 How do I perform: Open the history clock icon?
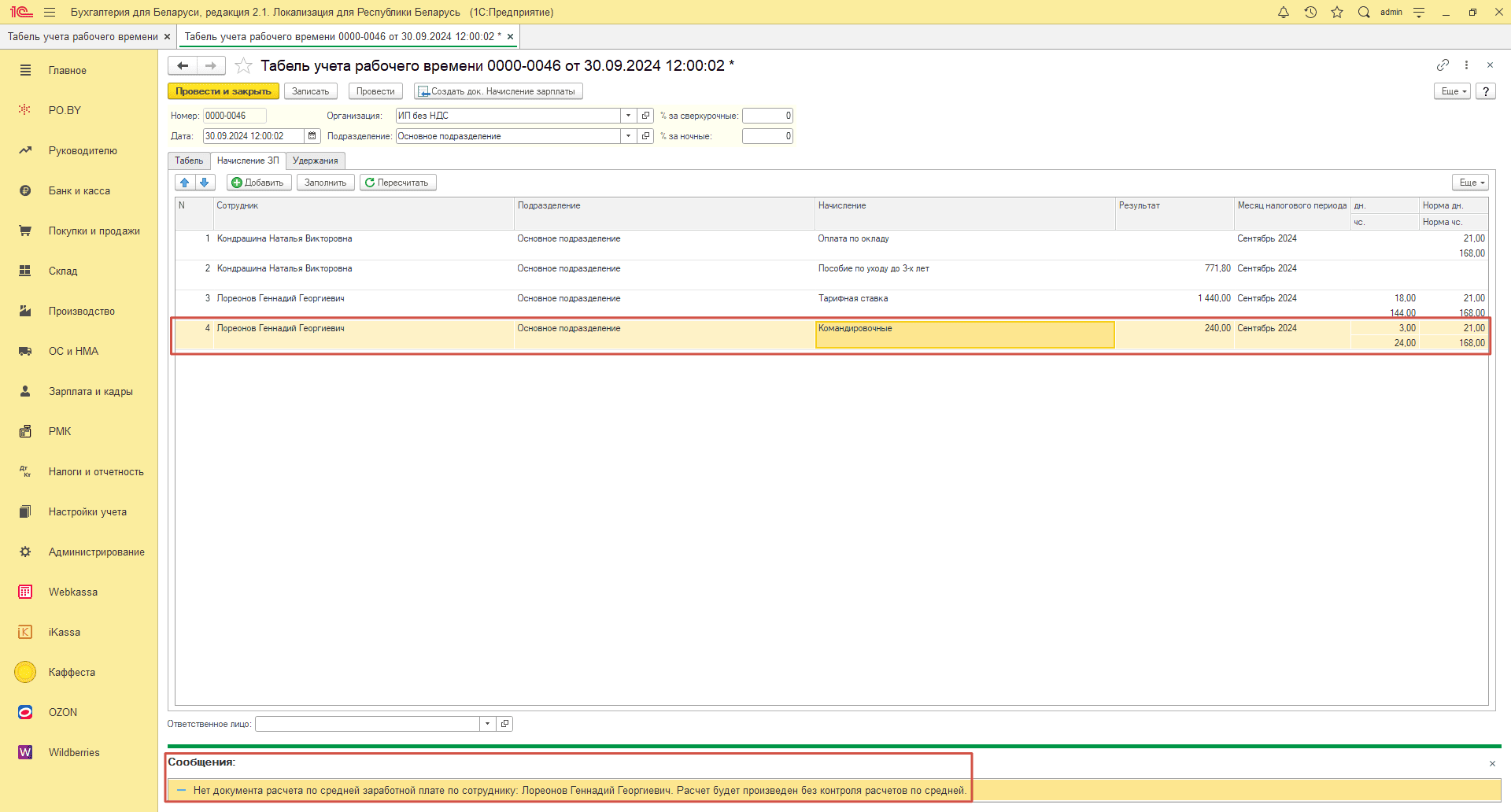pos(1310,13)
